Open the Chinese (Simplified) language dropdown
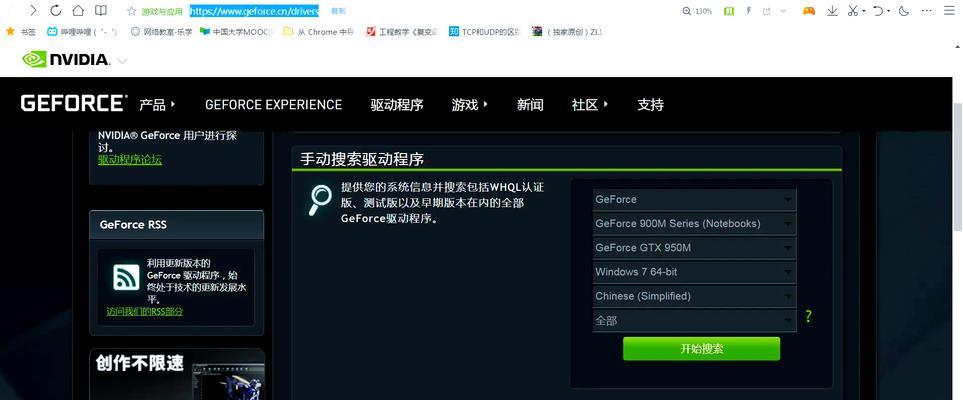Viewport: 963px width, 400px height. coord(694,296)
